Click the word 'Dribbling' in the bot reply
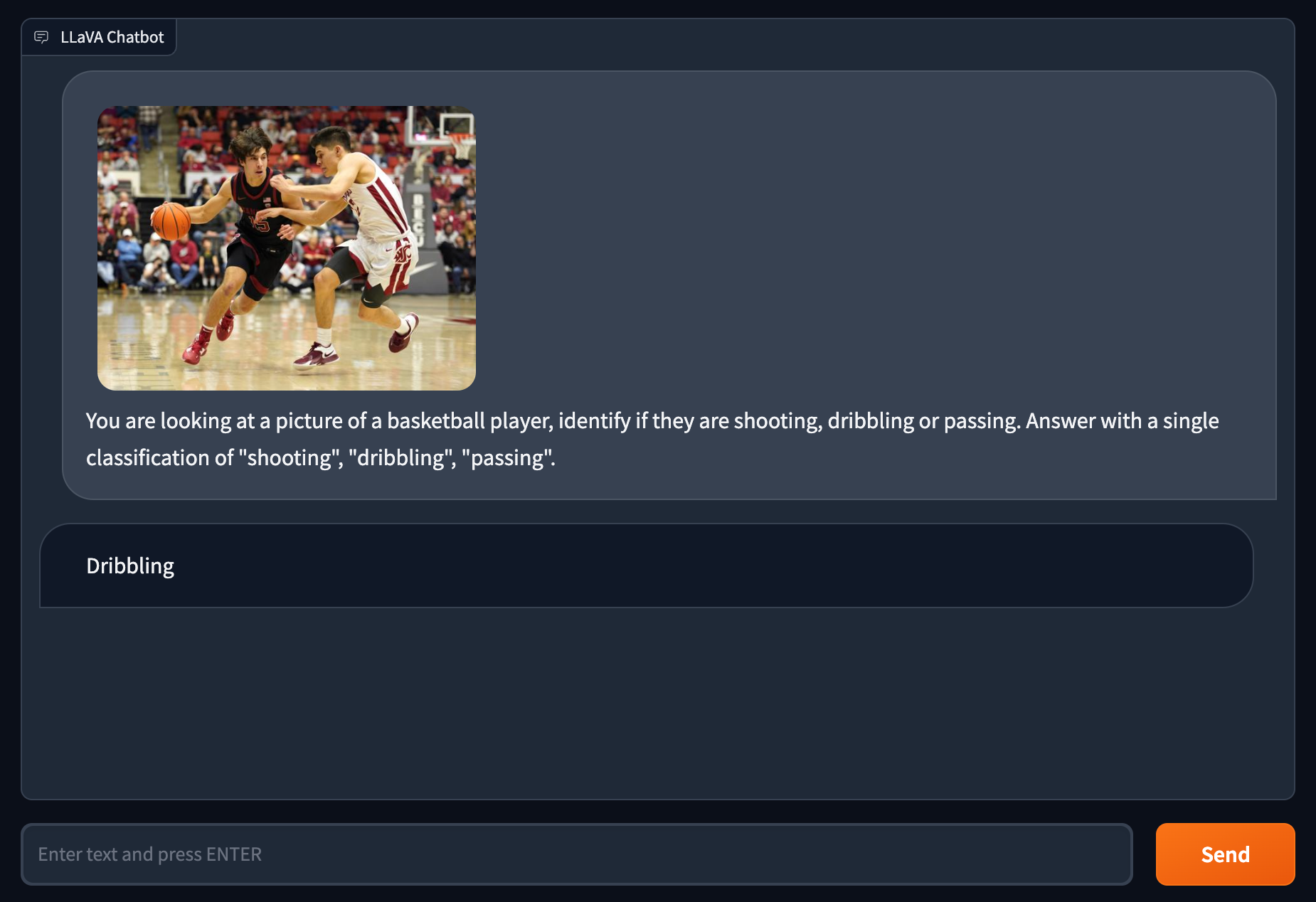 pos(130,566)
